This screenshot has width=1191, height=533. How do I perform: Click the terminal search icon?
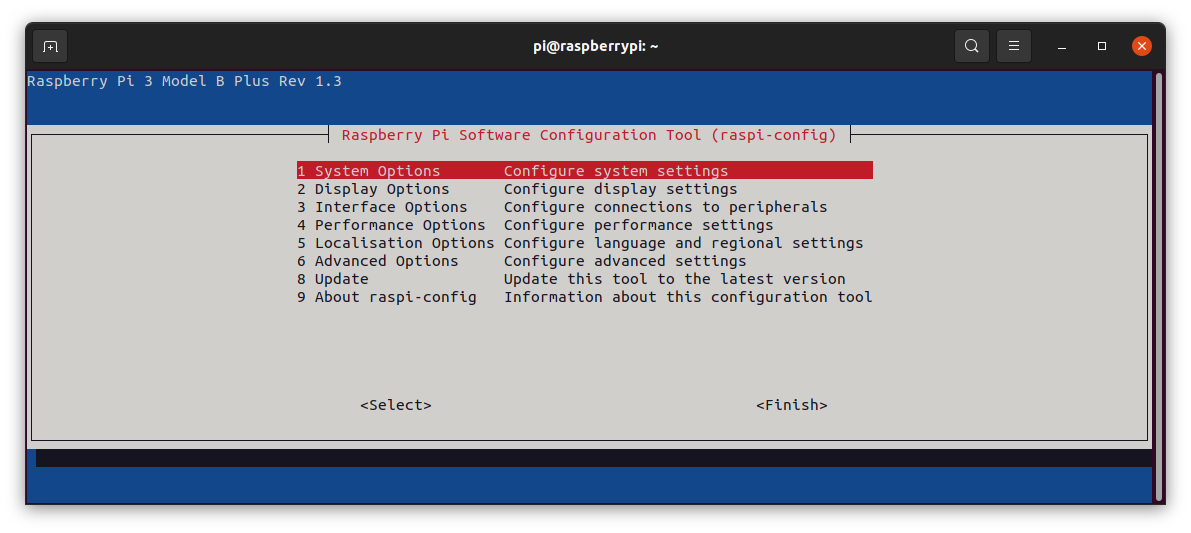point(971,46)
